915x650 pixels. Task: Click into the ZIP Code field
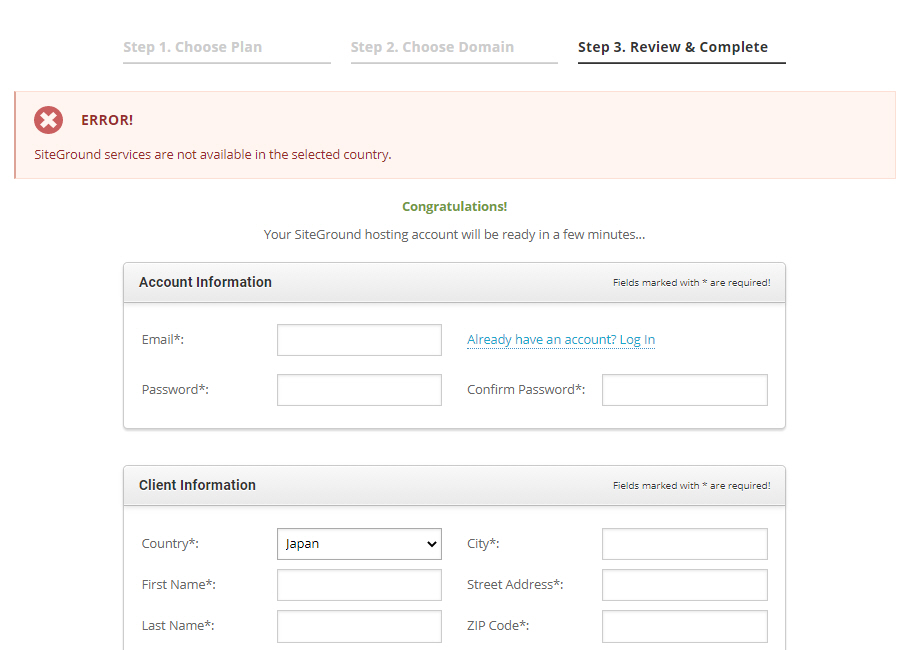click(684, 625)
